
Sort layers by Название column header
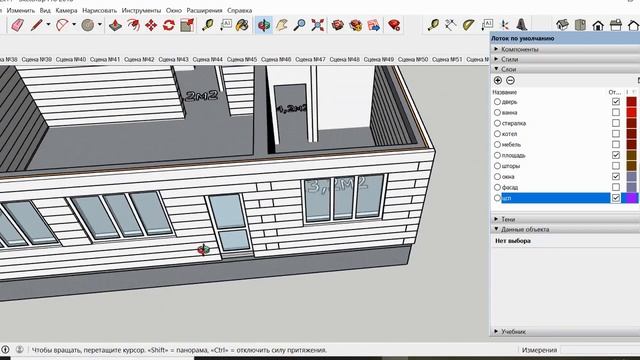tap(505, 92)
